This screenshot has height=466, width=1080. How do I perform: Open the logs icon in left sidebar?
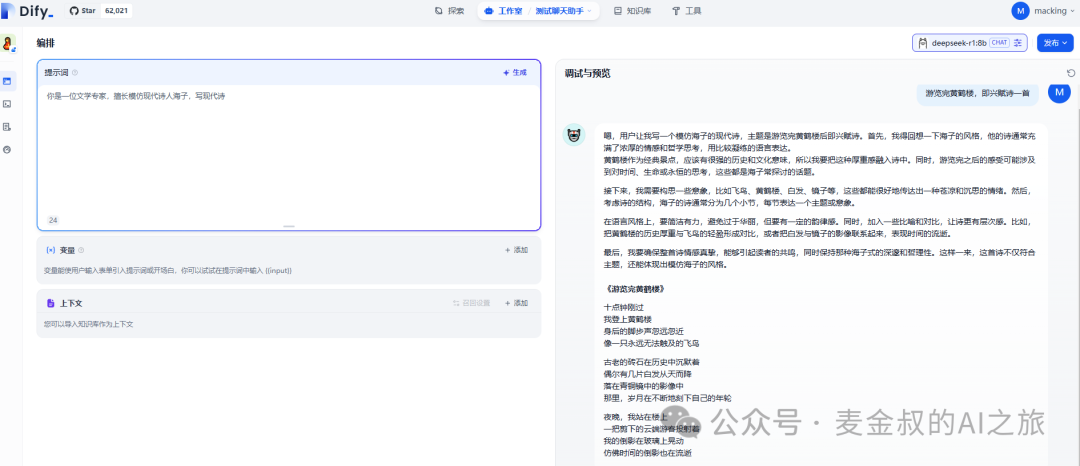point(8,126)
